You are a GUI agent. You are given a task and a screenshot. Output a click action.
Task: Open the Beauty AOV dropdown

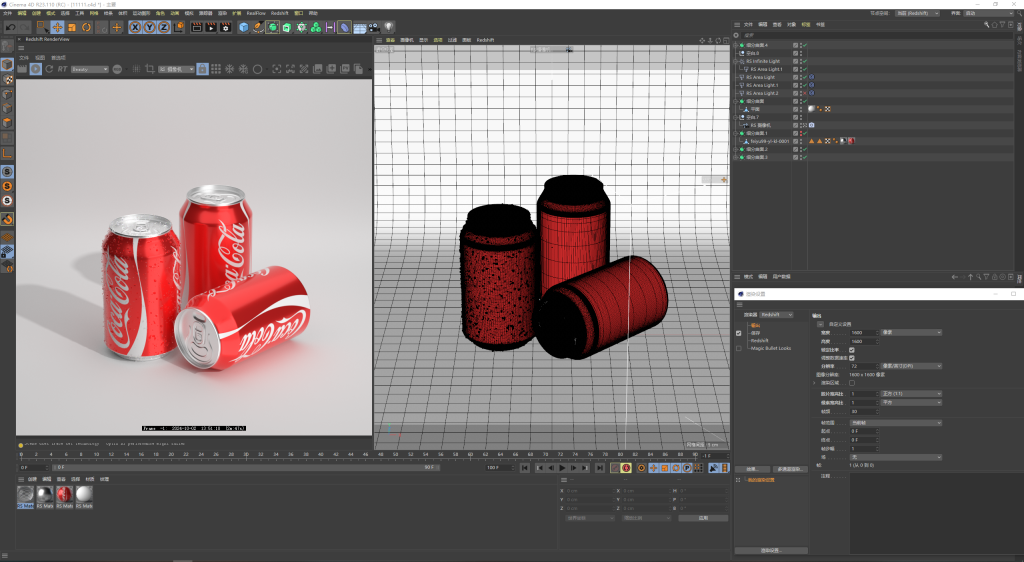pyautogui.click(x=90, y=69)
